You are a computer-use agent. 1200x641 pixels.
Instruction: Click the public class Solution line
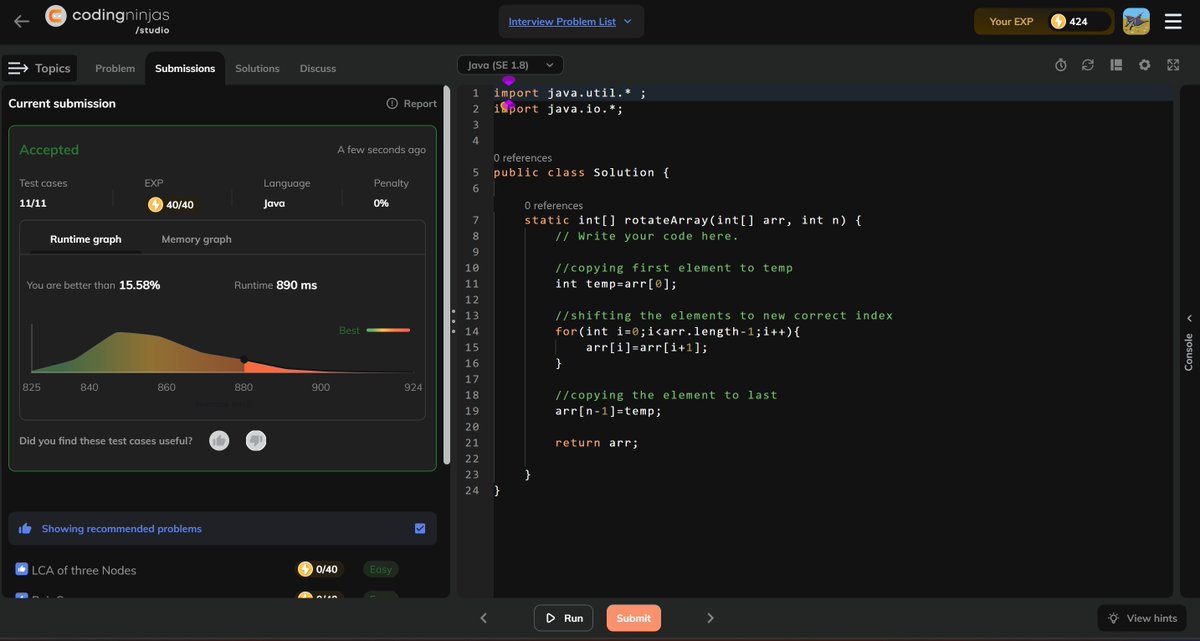(581, 172)
